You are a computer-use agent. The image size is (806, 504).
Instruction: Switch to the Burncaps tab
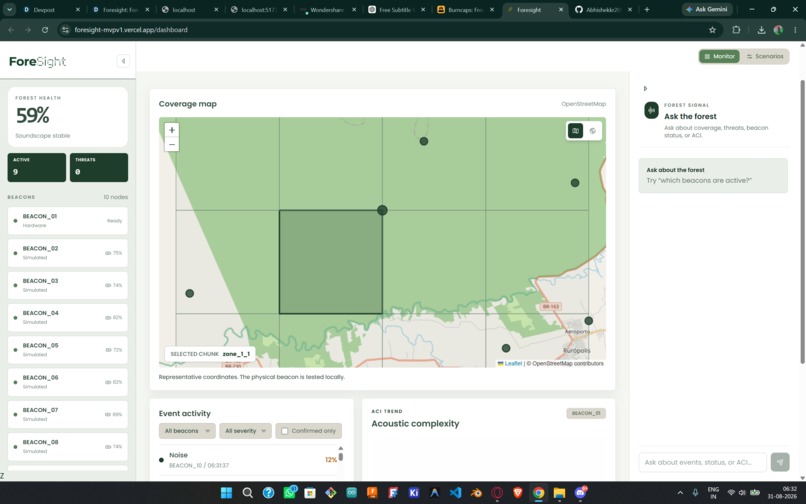coord(465,10)
